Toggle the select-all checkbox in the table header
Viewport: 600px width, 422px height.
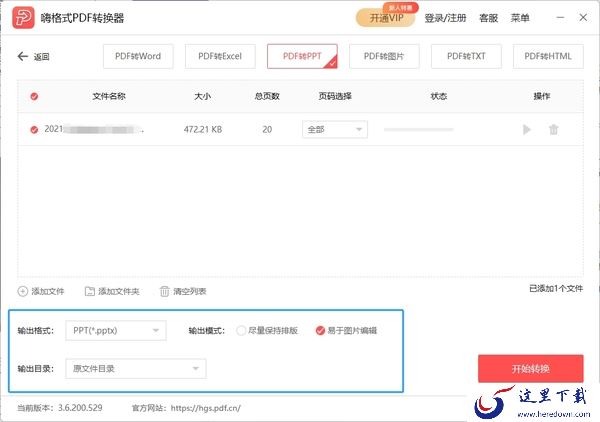34,96
